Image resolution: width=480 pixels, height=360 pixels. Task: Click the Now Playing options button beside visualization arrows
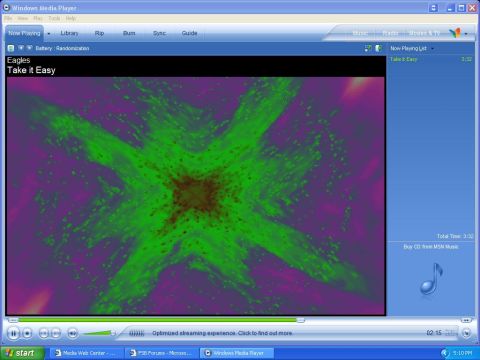11,48
